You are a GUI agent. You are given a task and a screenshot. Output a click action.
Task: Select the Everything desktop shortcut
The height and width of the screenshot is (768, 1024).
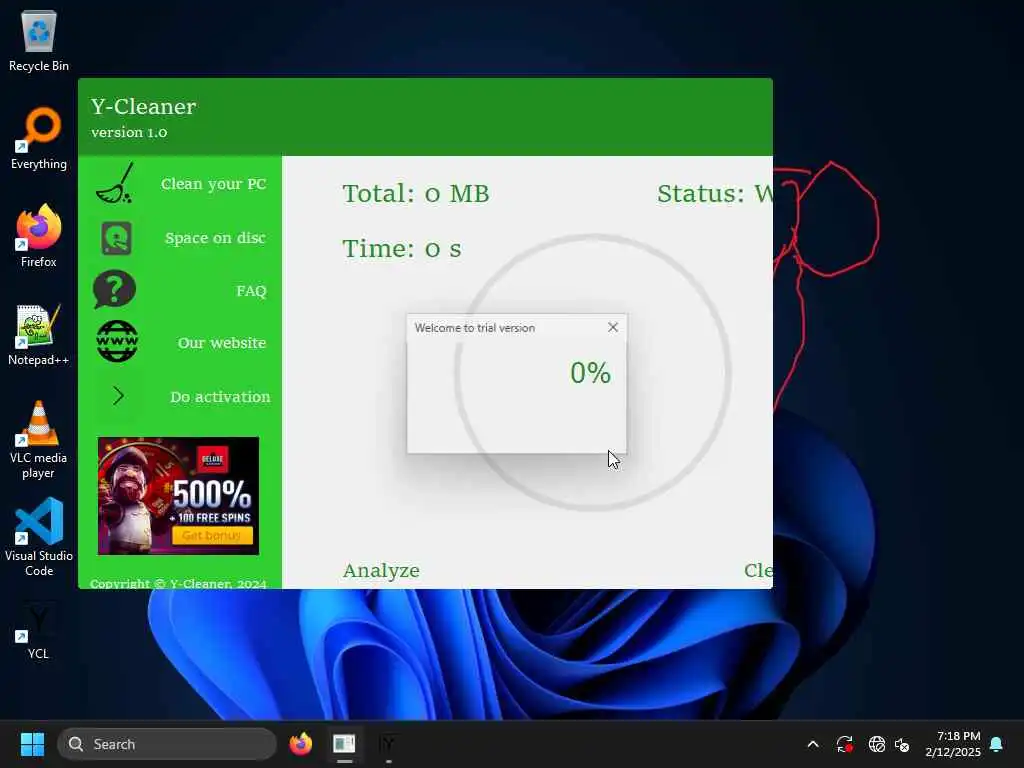click(39, 138)
